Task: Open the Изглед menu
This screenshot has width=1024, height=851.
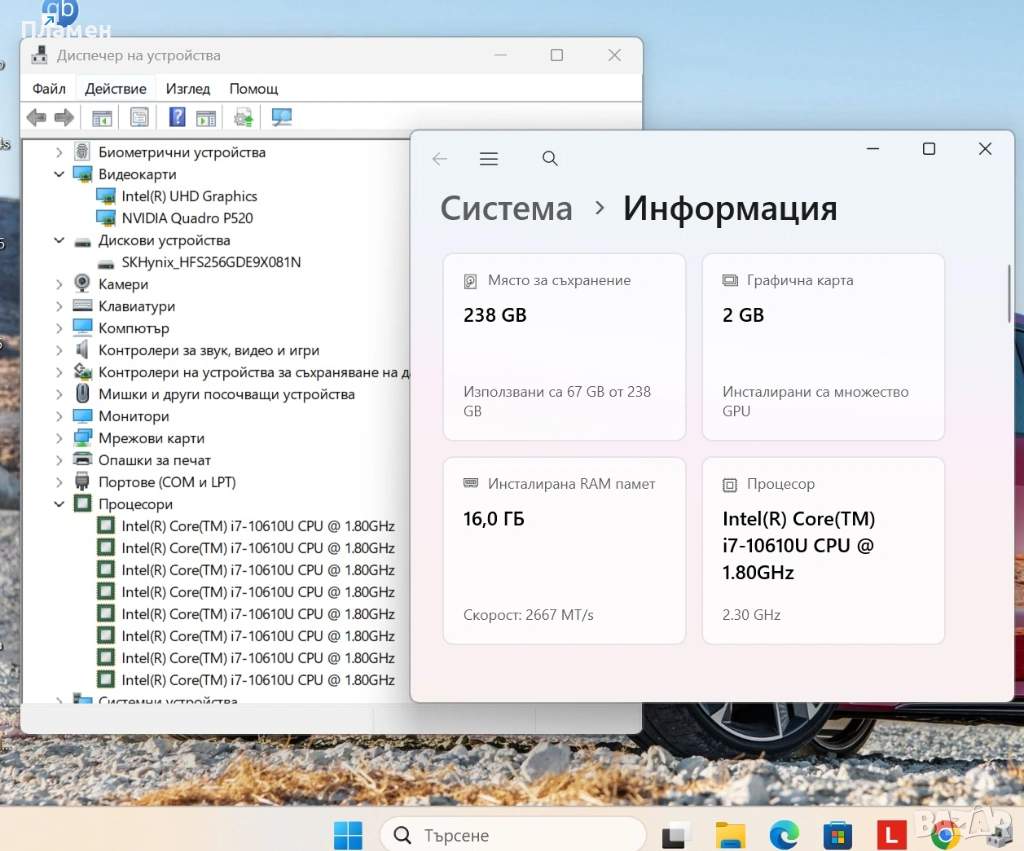Action: click(x=188, y=89)
